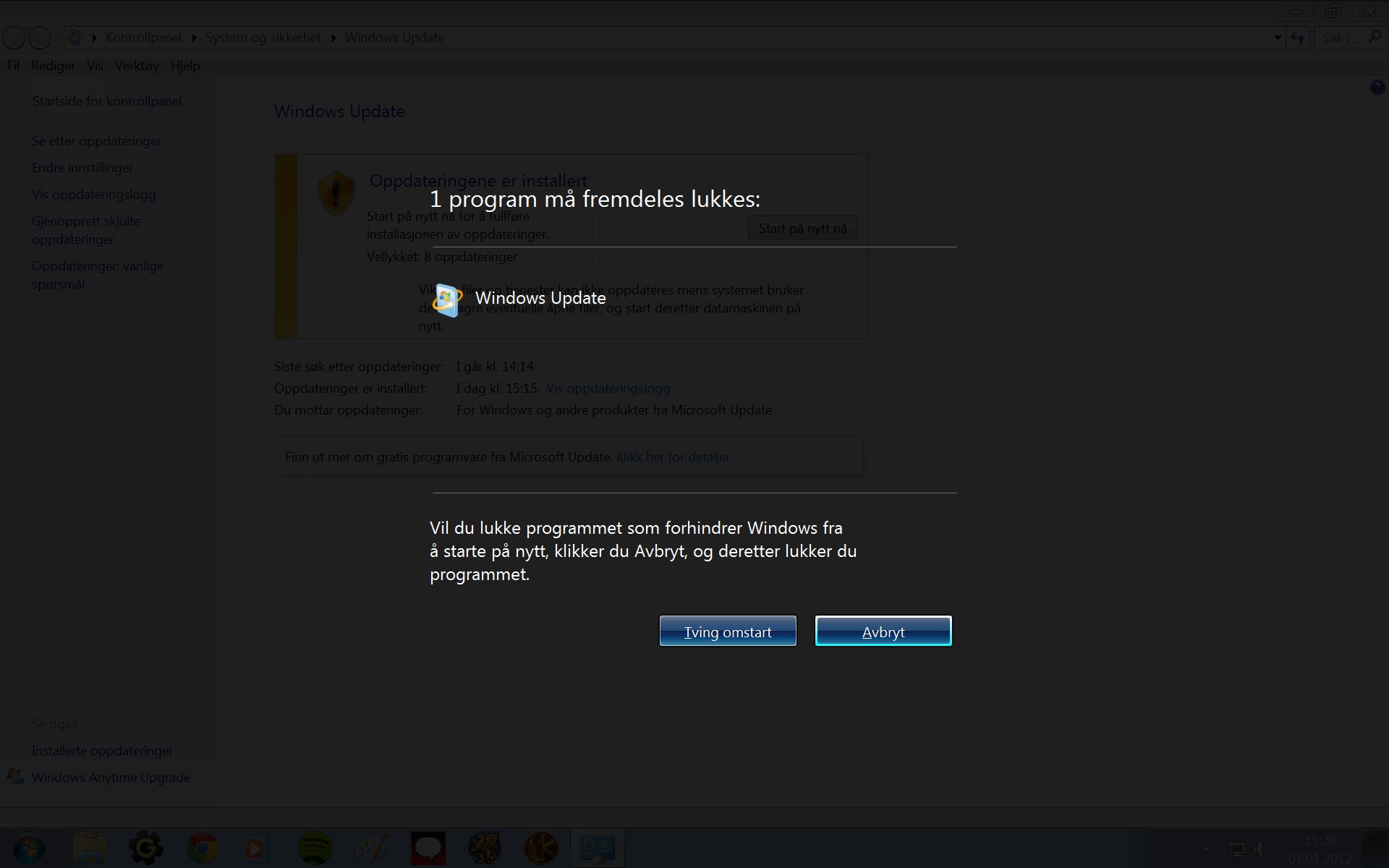Open the Rediger menu

[53, 66]
